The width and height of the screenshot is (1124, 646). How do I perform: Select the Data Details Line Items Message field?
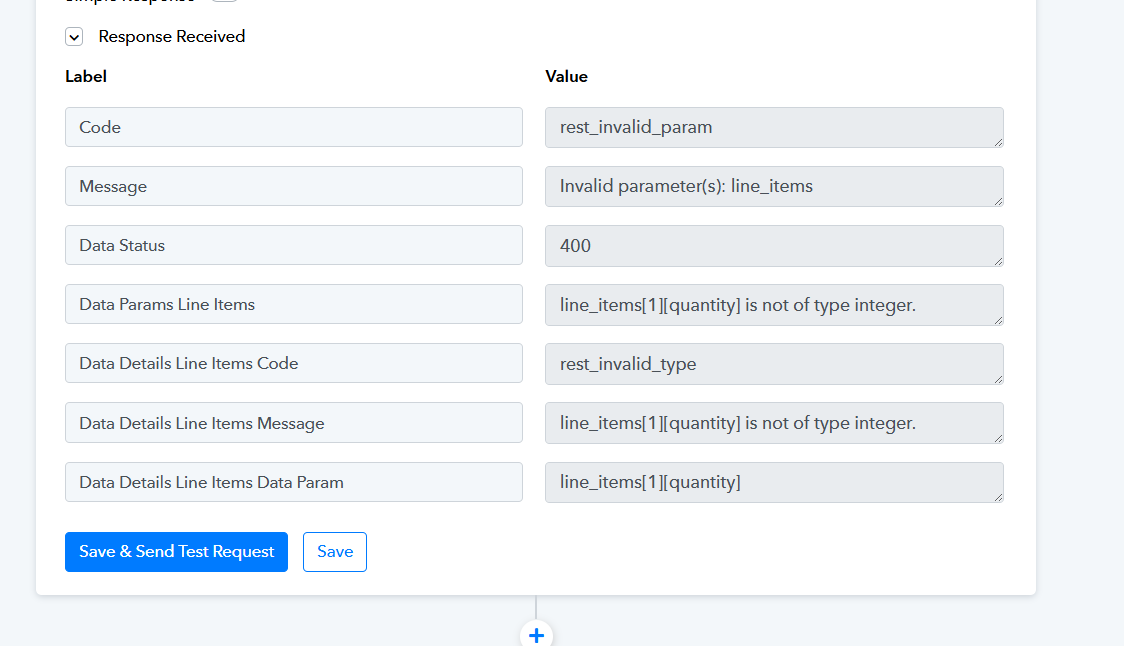point(294,422)
